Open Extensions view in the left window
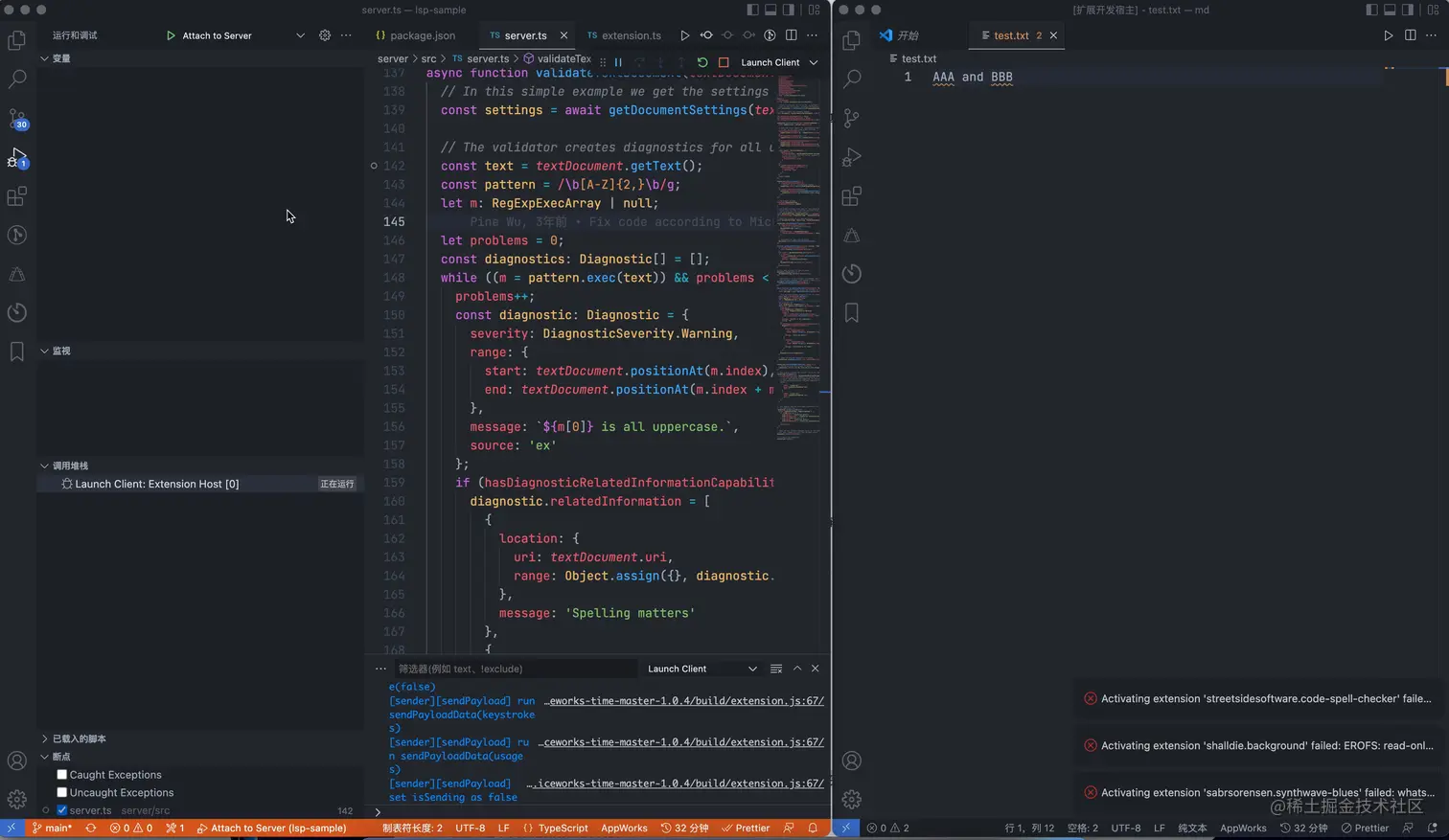This screenshot has height=840, width=1449. [17, 196]
